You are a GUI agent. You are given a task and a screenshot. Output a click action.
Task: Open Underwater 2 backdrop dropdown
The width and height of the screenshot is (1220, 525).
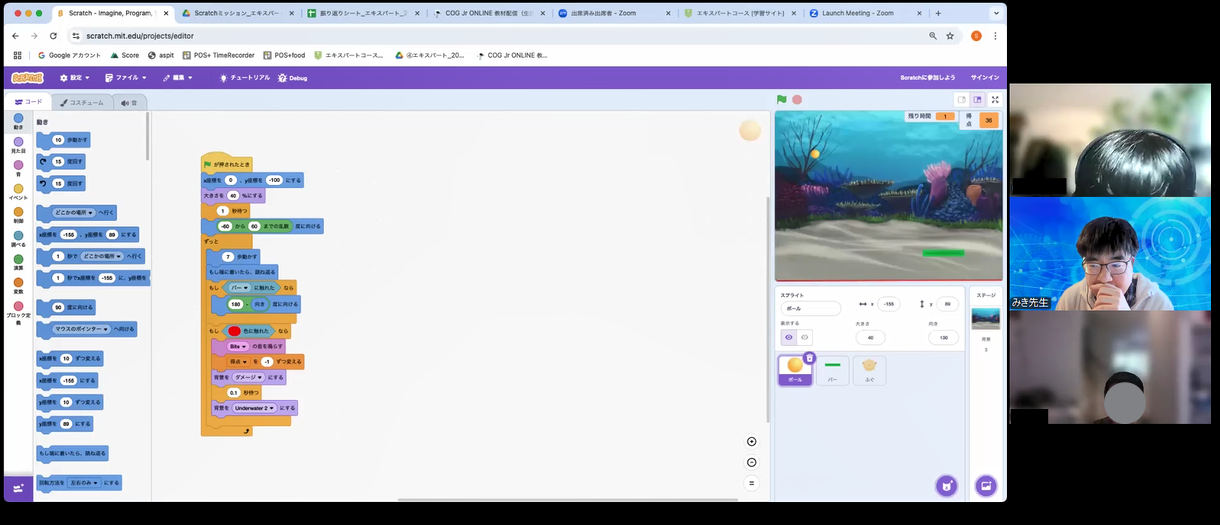tap(255, 408)
